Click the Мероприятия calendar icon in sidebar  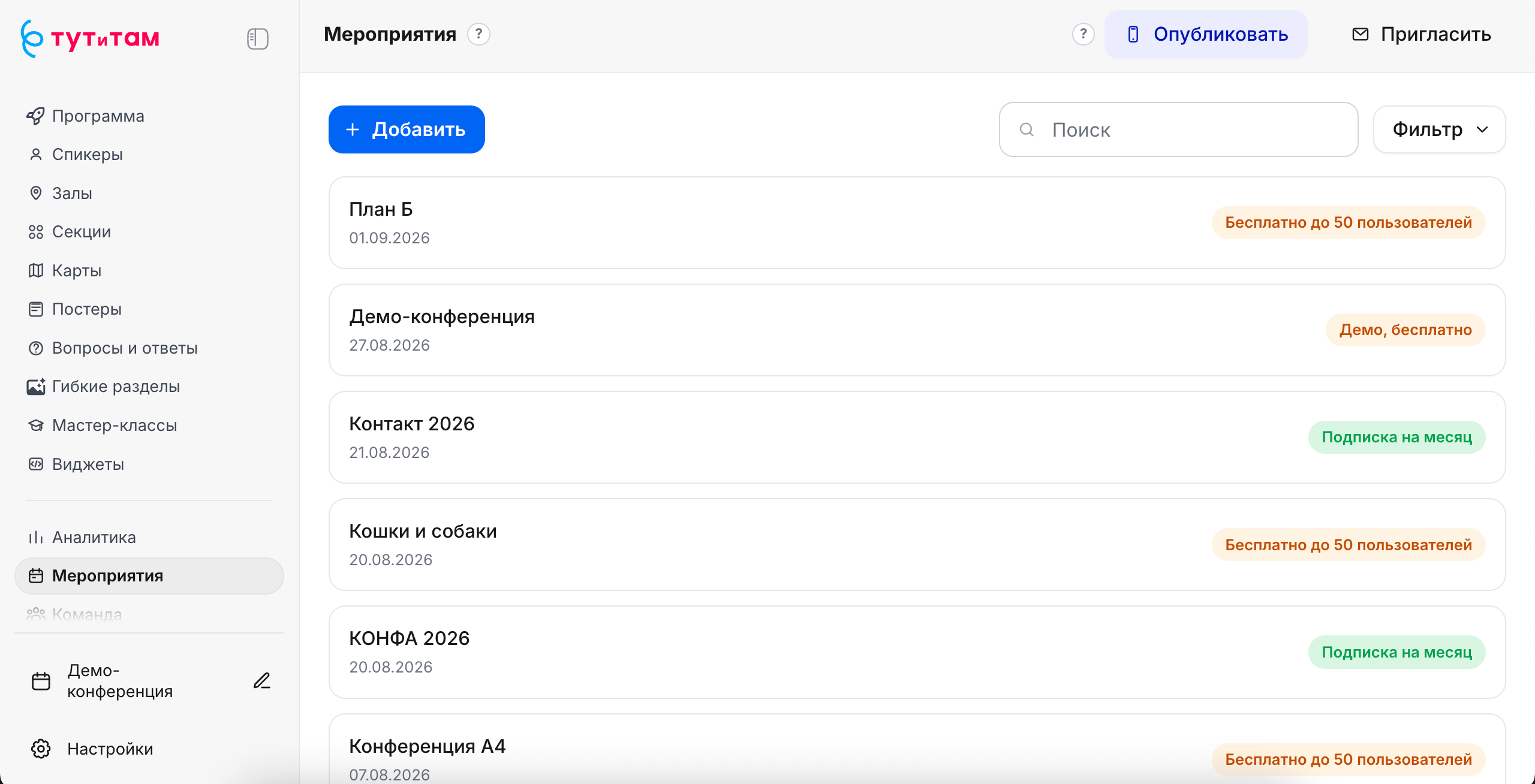[x=36, y=576]
